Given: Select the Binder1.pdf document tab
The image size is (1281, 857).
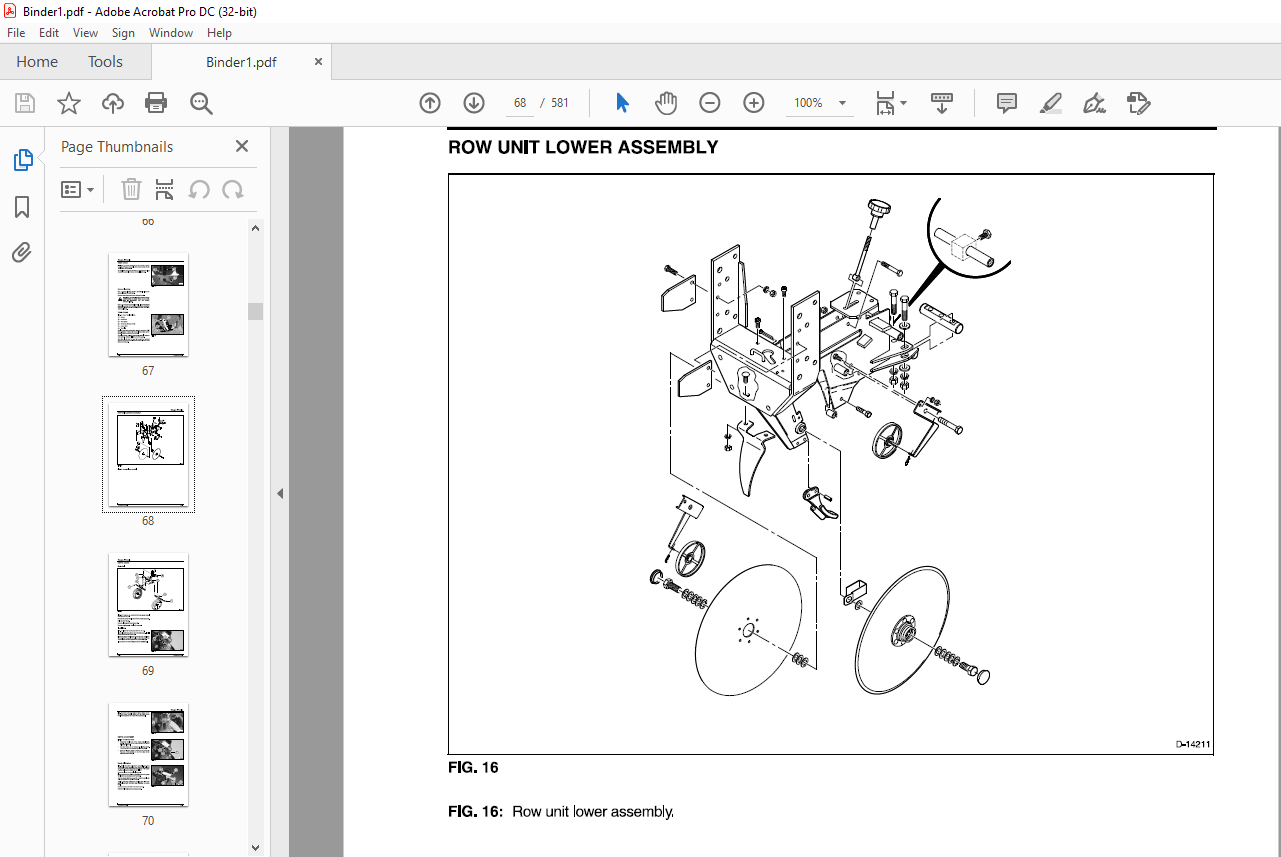Looking at the screenshot, I should pyautogui.click(x=241, y=62).
